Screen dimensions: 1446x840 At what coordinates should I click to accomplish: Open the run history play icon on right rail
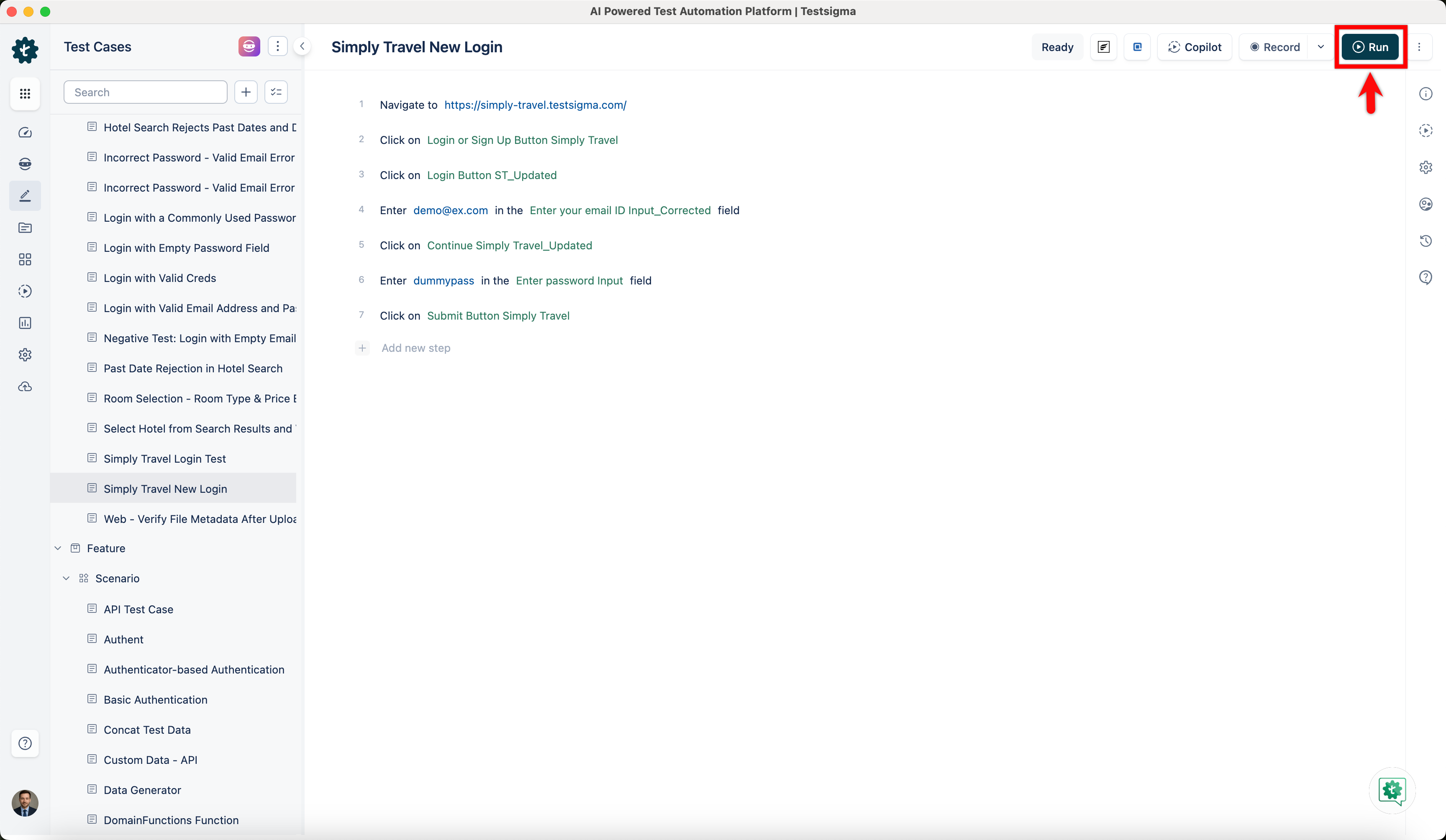click(x=1425, y=130)
